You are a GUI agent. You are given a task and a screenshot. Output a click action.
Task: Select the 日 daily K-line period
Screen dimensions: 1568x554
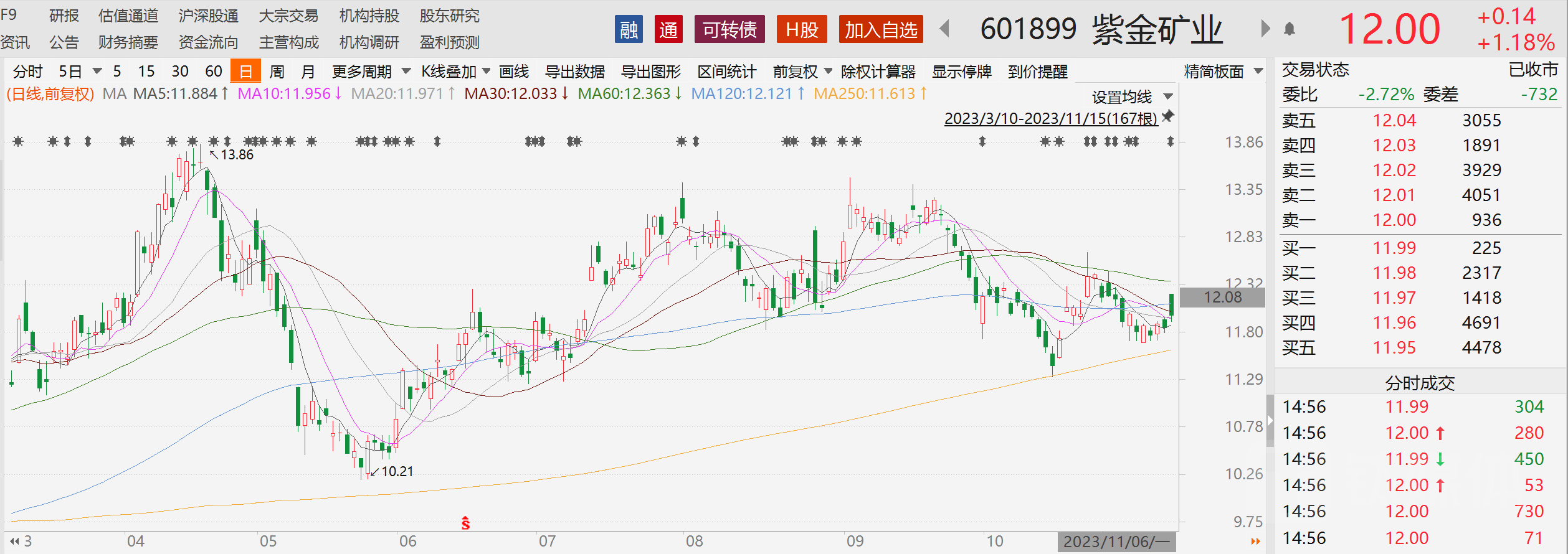(245, 72)
